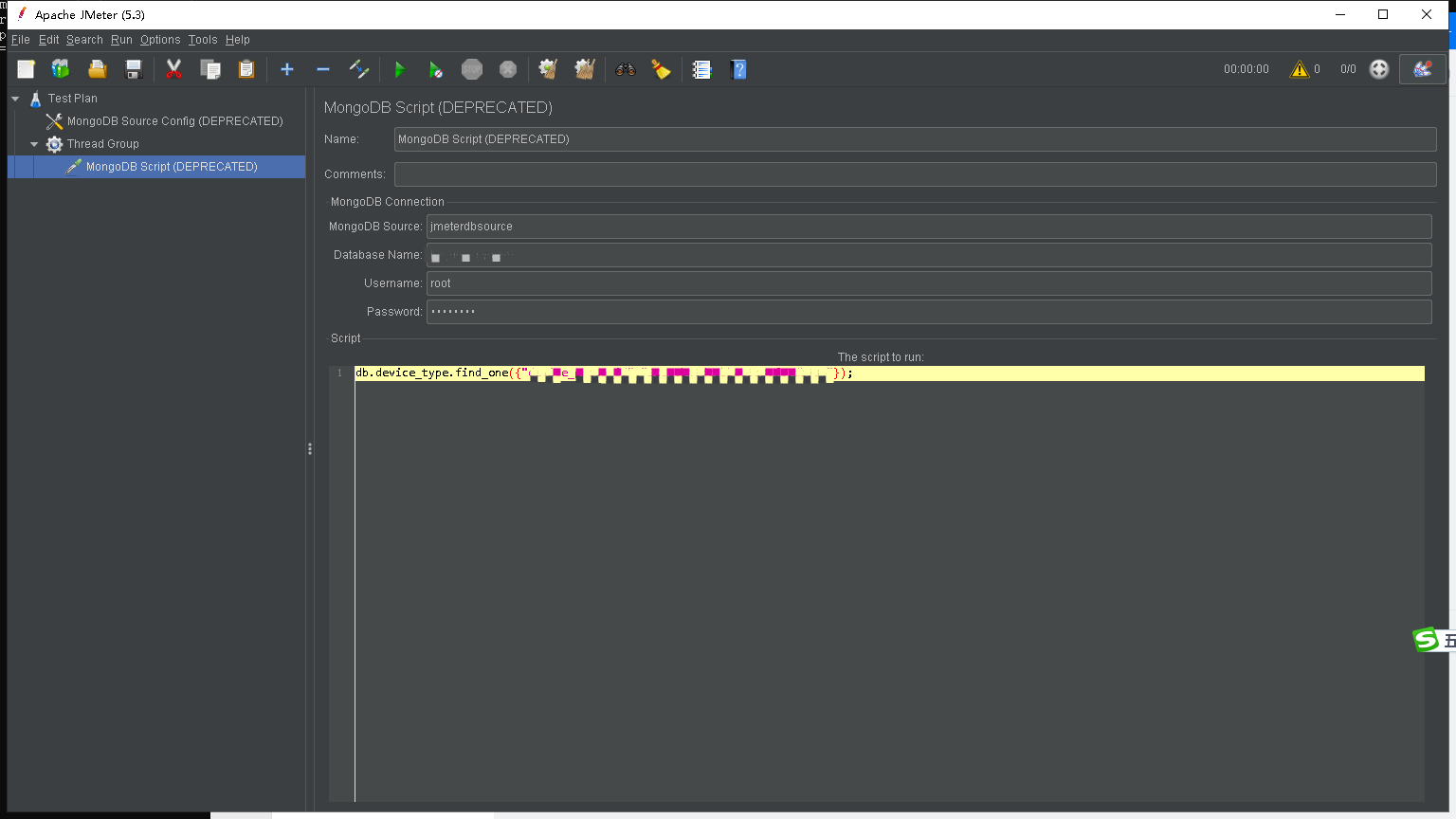The image size is (1456, 819).
Task: Click the feather icon with red dot
Action: point(1423,69)
